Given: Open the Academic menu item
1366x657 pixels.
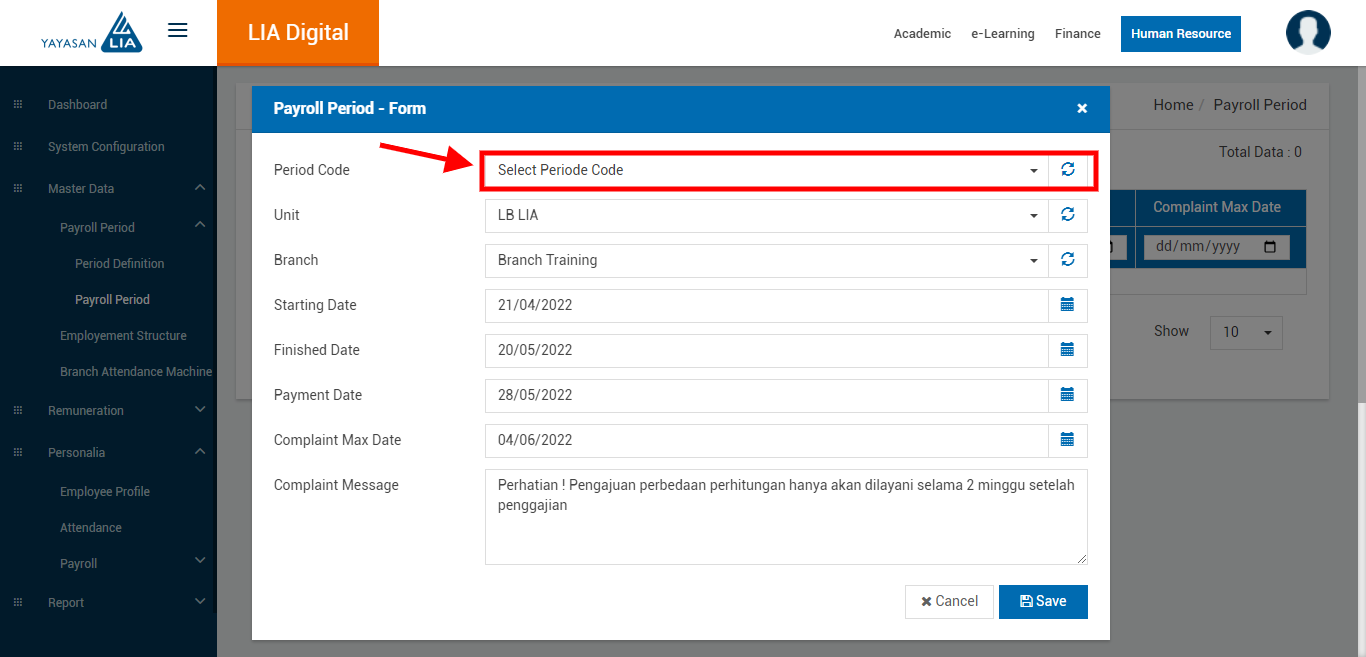Looking at the screenshot, I should pos(922,34).
